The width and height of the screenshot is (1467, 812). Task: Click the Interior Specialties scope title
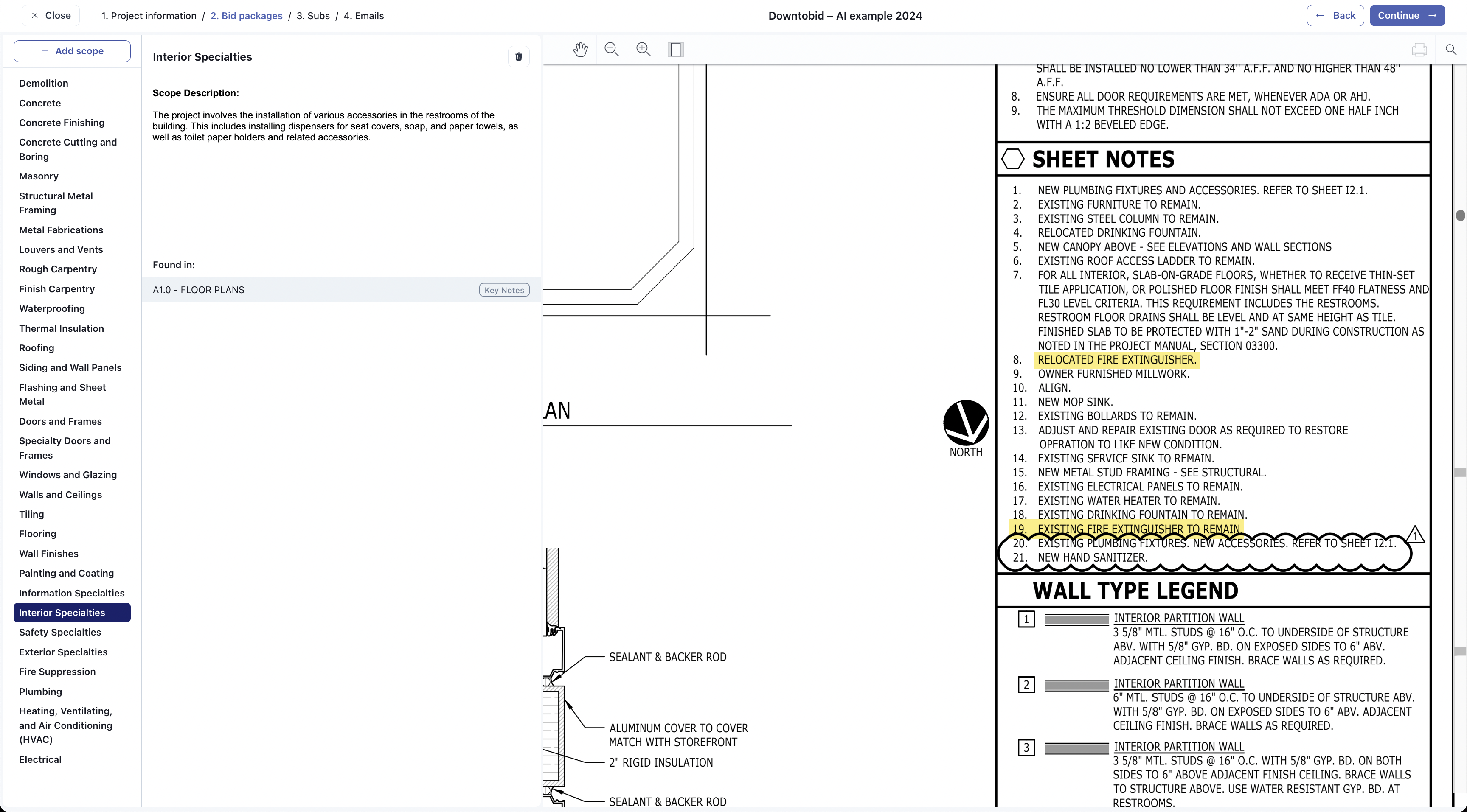point(202,56)
